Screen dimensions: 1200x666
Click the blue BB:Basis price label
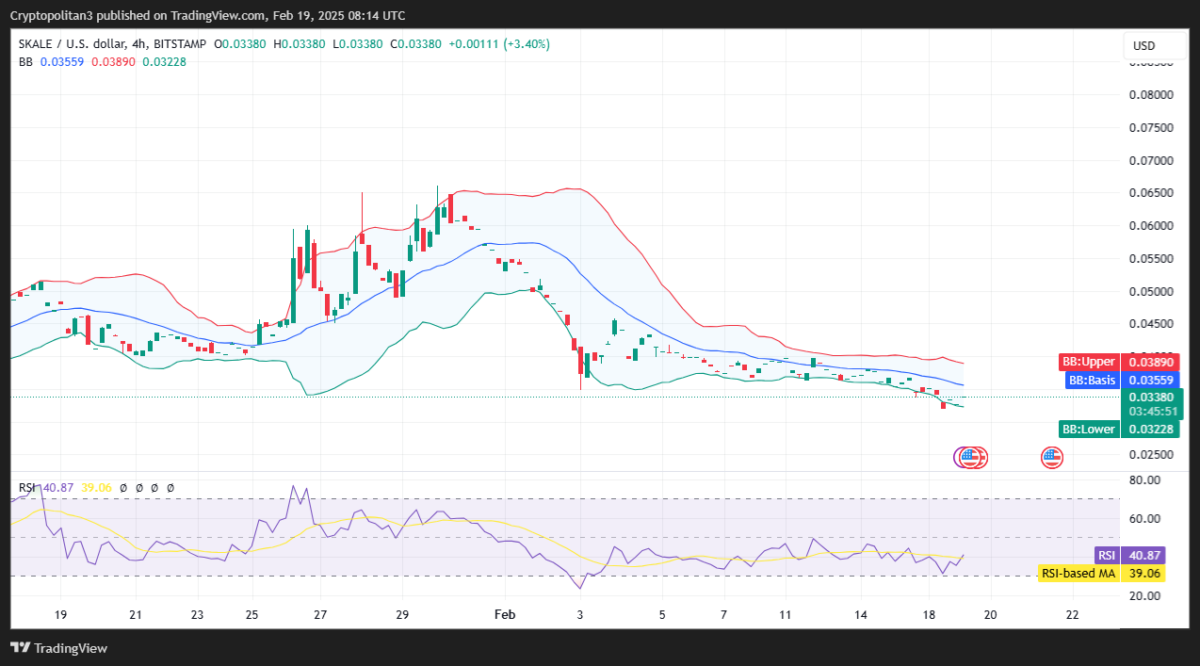1118,380
